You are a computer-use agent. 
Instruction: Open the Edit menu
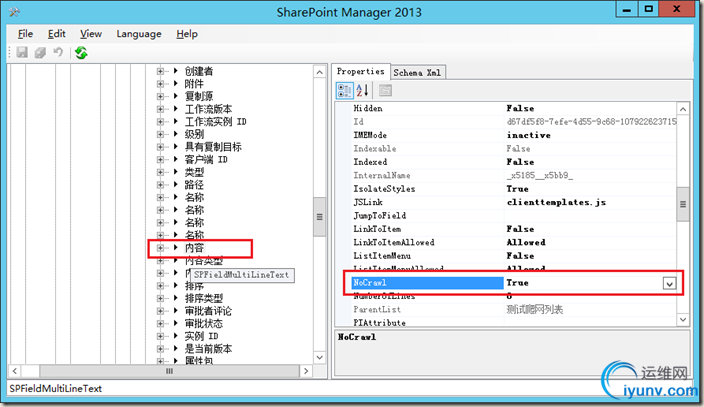tap(57, 34)
